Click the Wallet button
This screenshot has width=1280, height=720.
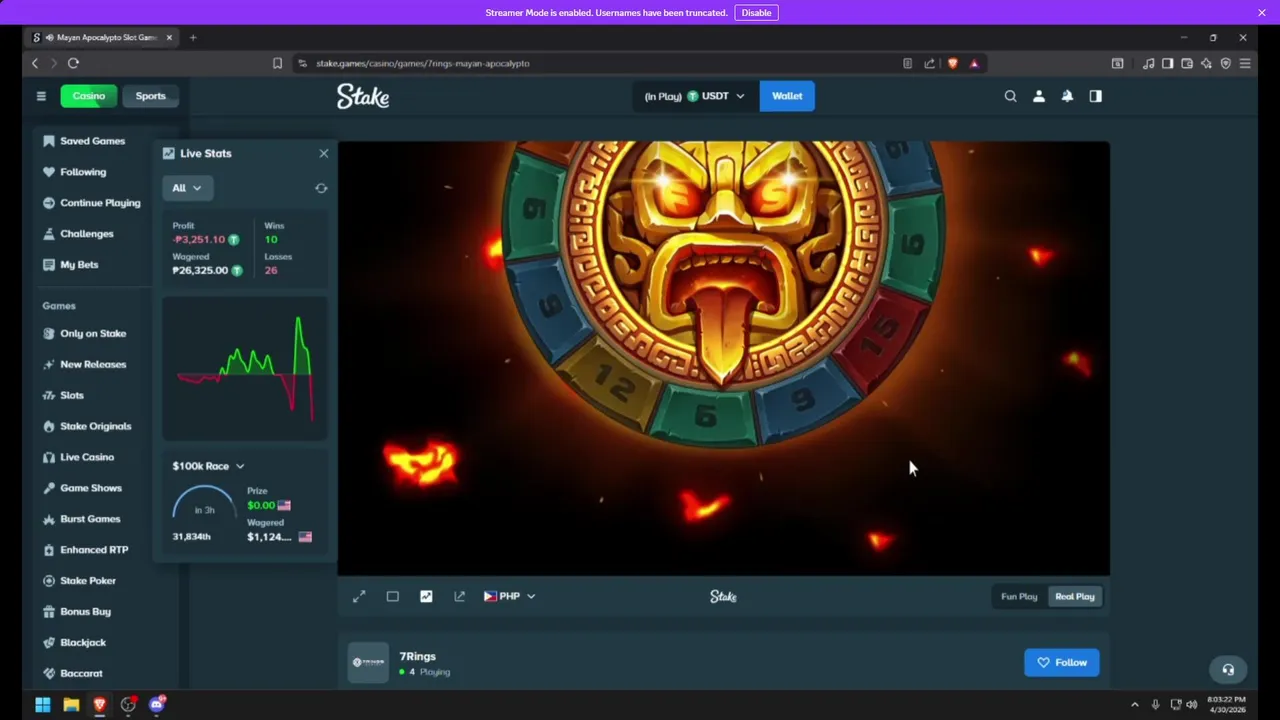(787, 96)
